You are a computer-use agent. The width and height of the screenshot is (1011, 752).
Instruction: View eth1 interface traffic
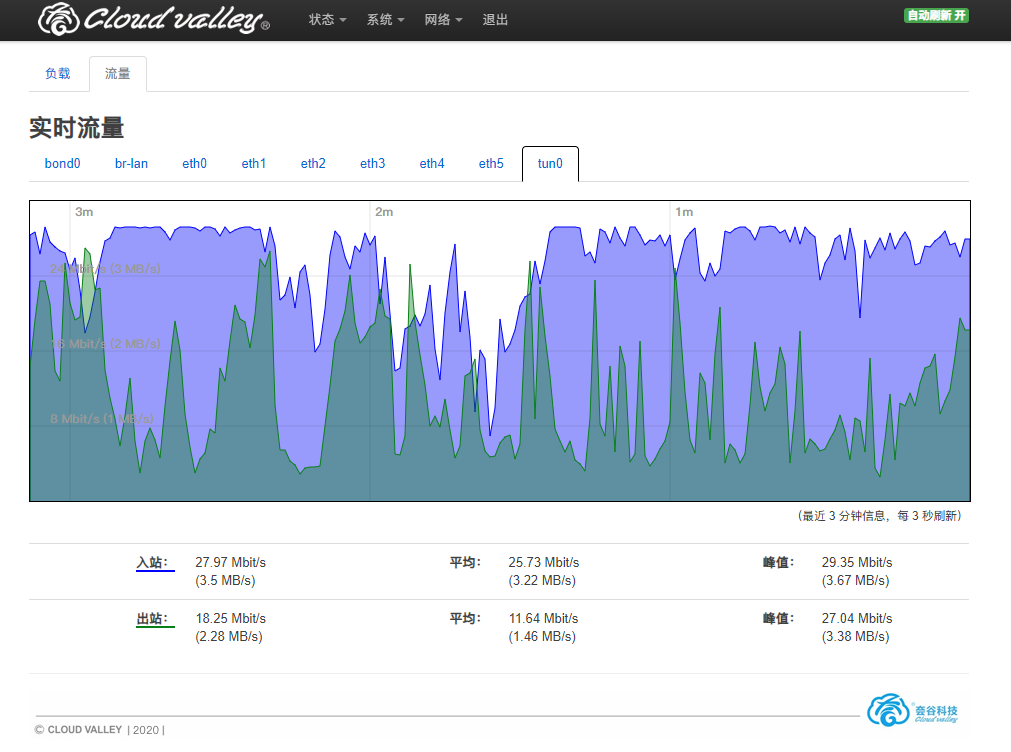tap(254, 164)
